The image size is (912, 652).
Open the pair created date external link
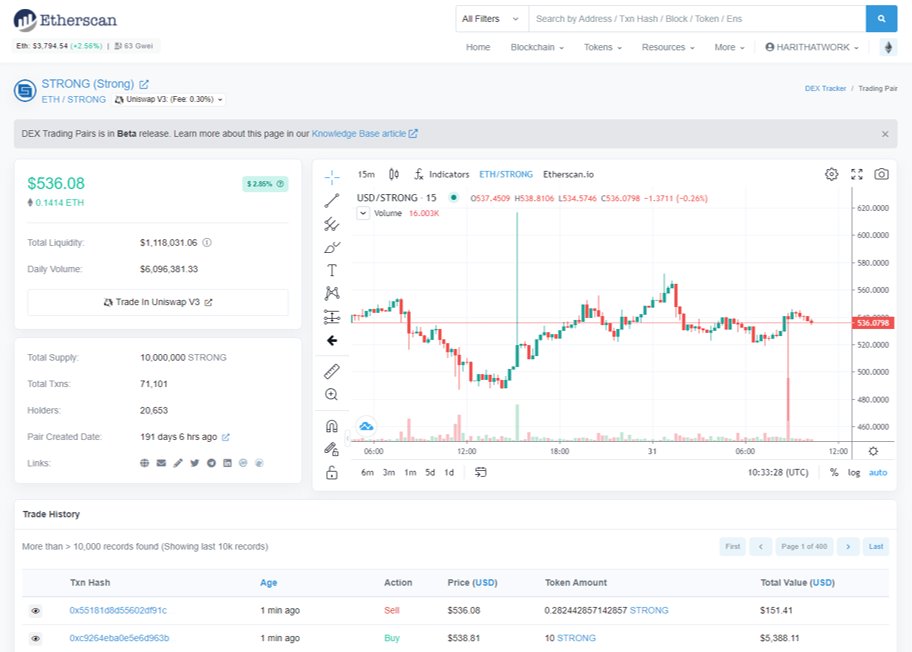pos(226,437)
